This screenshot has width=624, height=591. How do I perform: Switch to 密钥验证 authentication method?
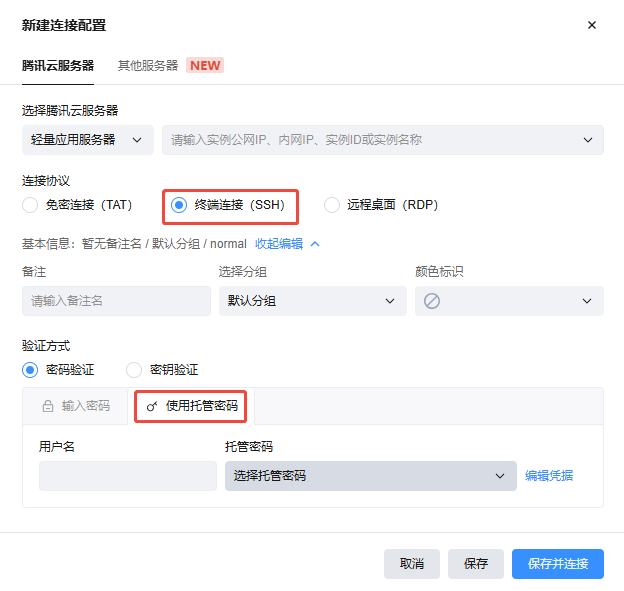[134, 370]
